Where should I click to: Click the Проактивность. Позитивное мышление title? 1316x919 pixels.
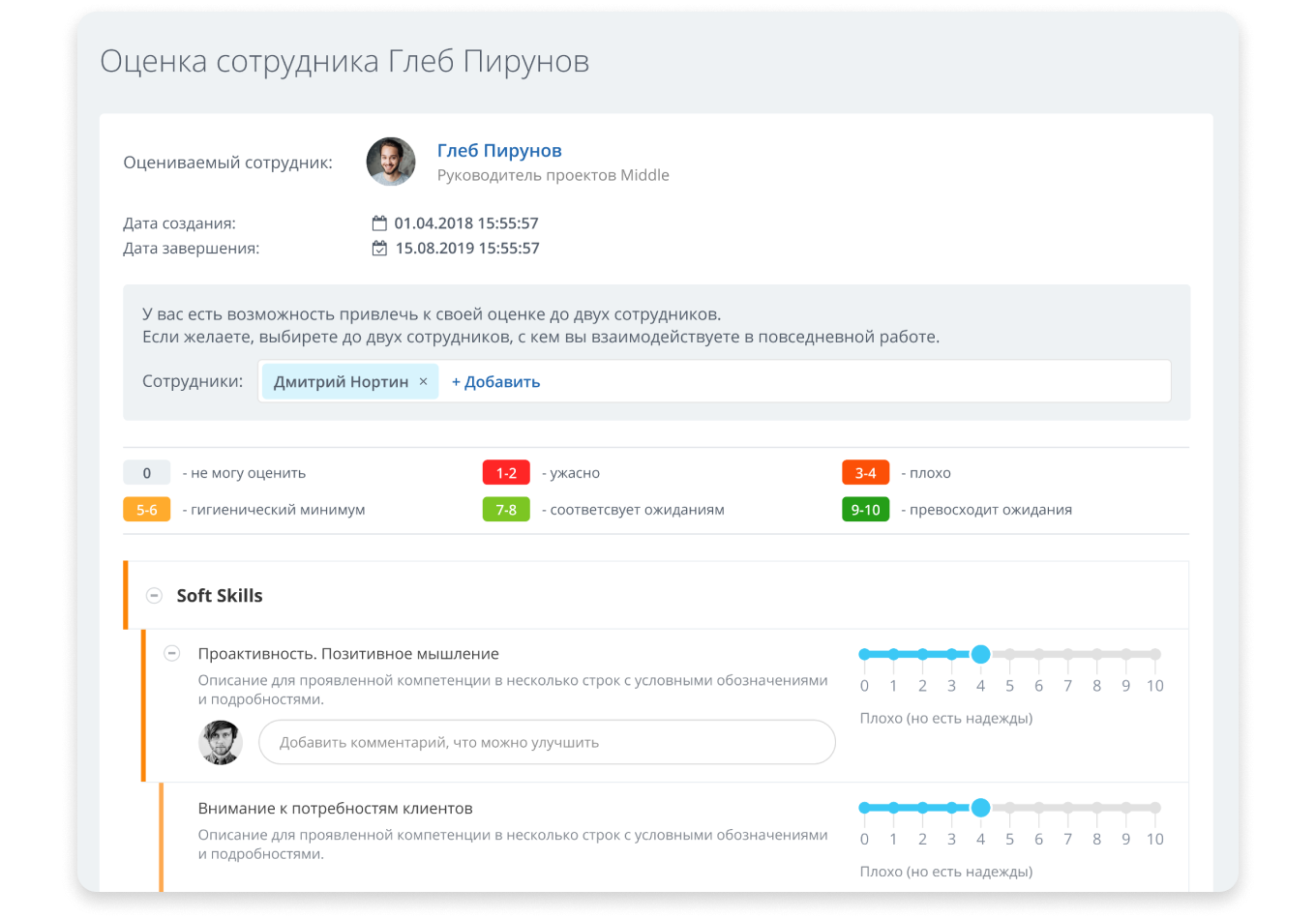348,654
